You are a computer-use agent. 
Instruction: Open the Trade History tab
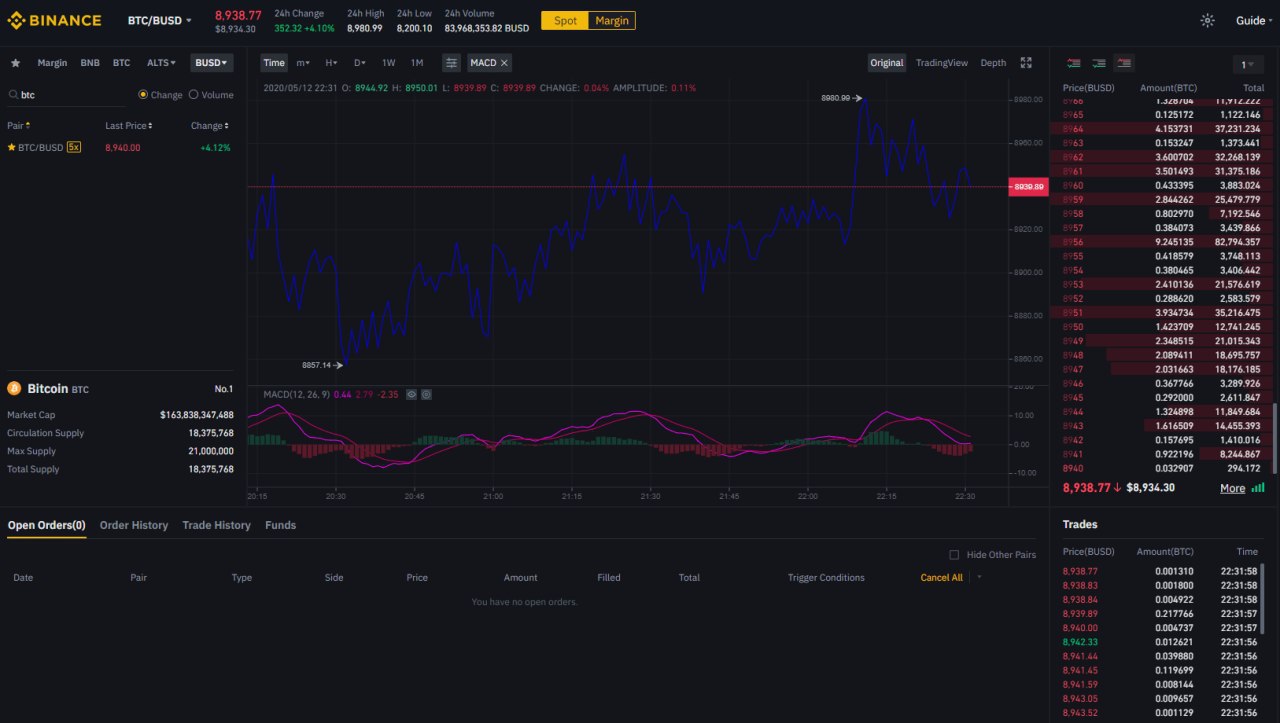tap(216, 525)
